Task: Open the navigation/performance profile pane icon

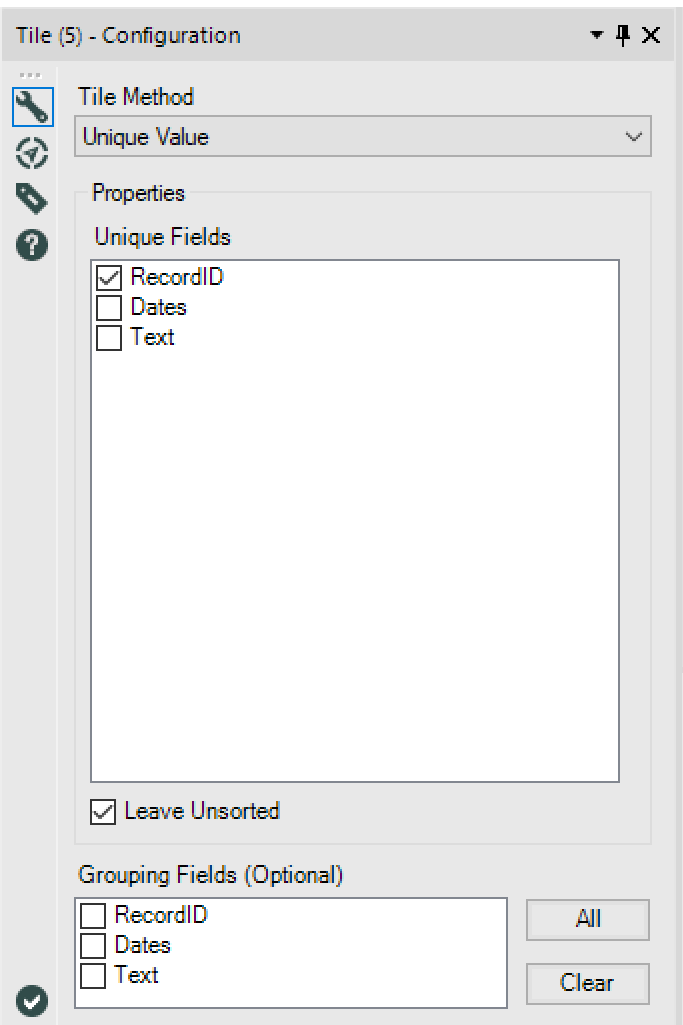Action: pyautogui.click(x=31, y=154)
